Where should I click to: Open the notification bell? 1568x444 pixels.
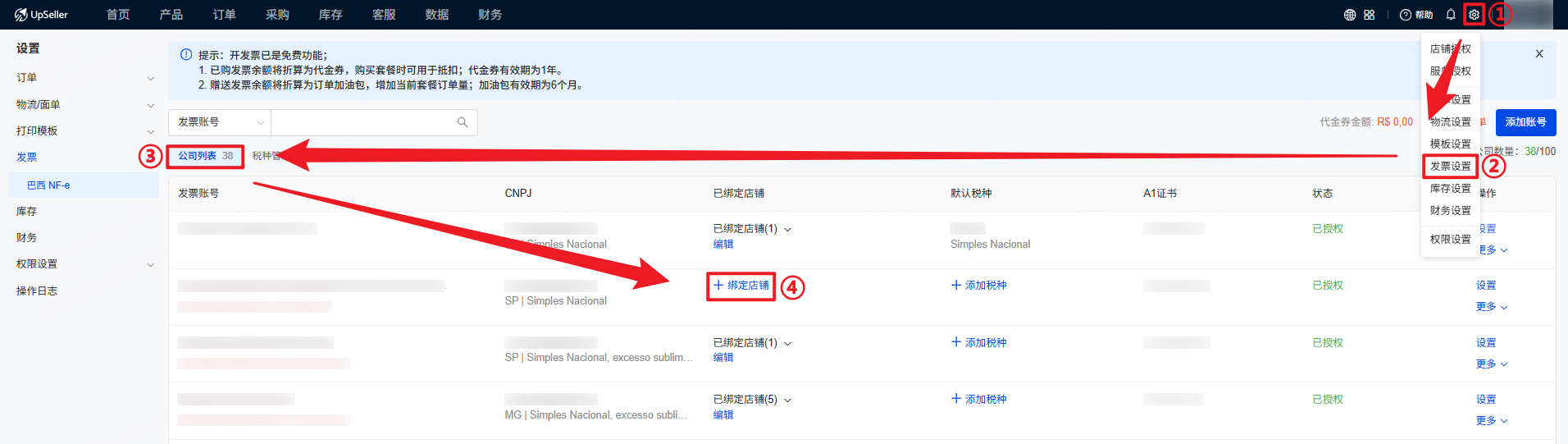click(1451, 15)
